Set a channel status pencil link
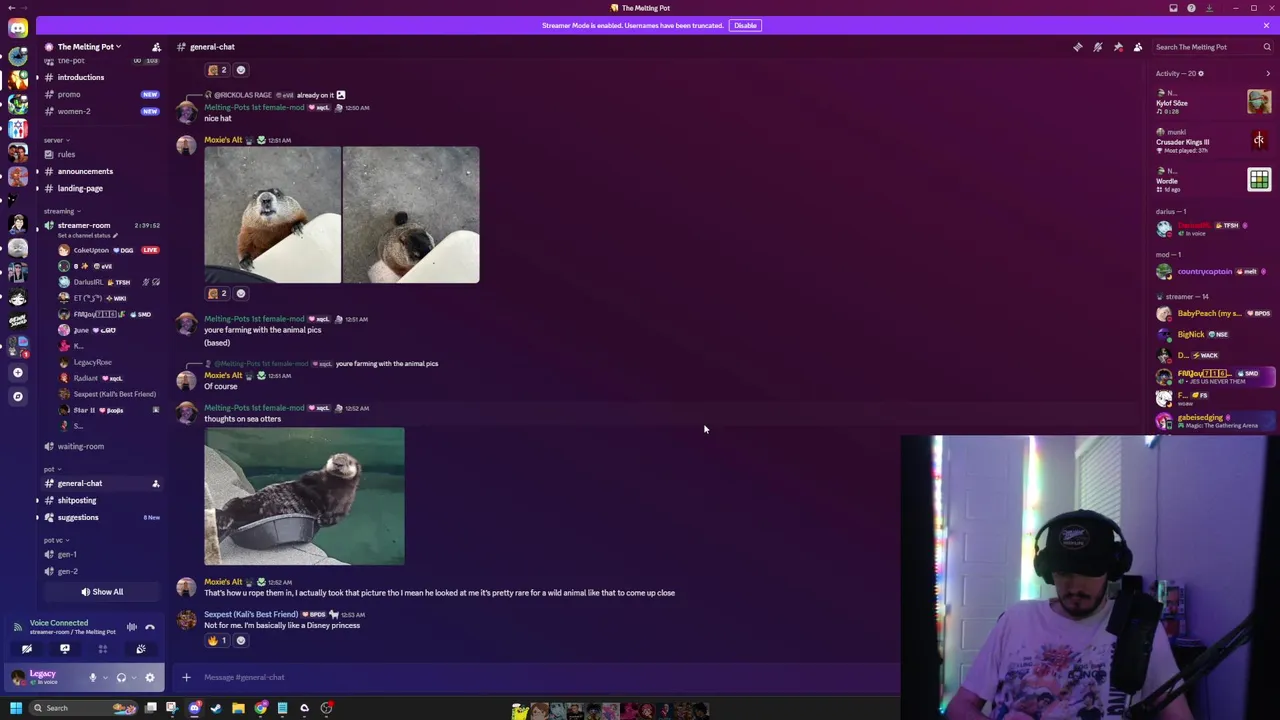This screenshot has width=1280, height=720. 88,236
